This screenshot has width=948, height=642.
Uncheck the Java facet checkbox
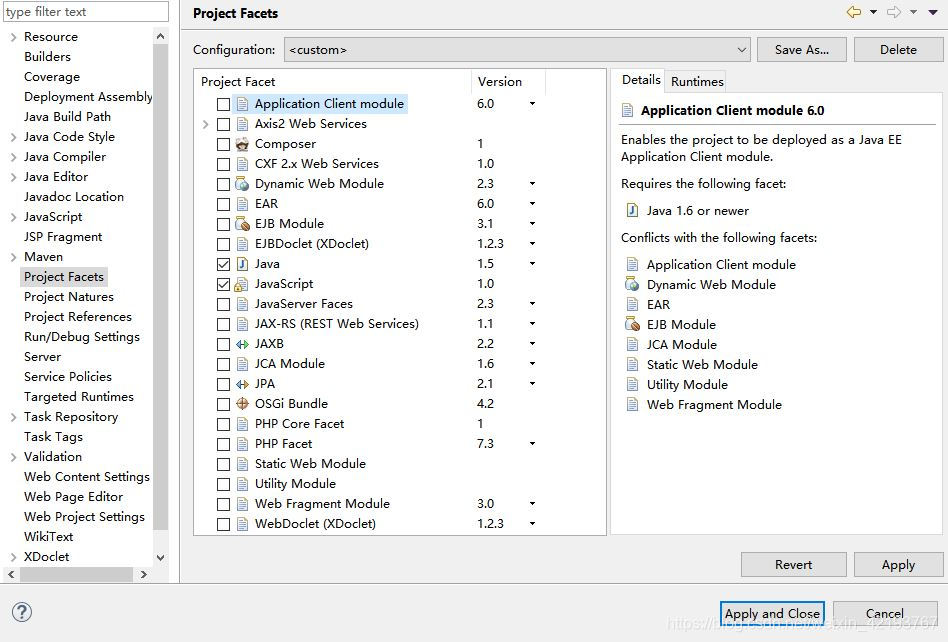(x=223, y=264)
